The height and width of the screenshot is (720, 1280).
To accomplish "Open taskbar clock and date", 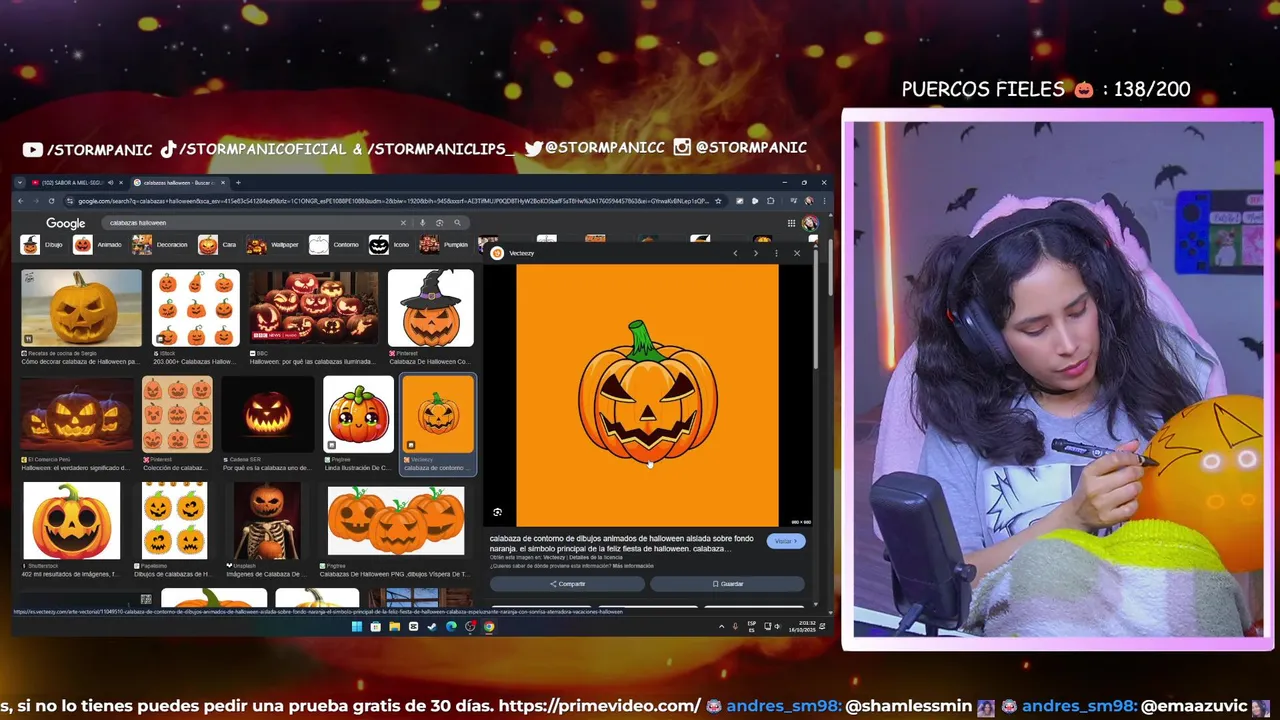I will point(800,627).
